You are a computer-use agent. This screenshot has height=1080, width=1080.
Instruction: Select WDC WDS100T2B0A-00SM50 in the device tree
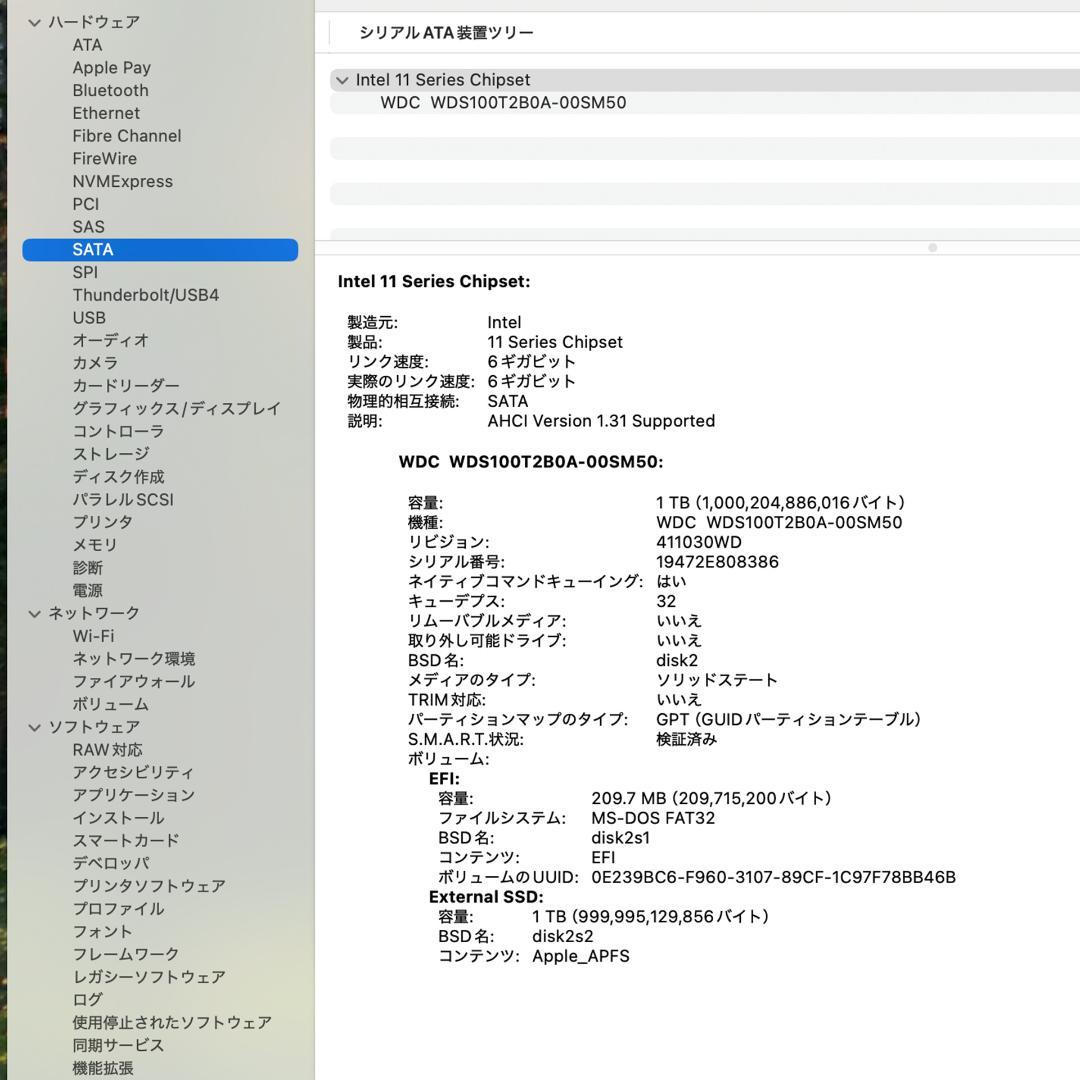(x=504, y=102)
